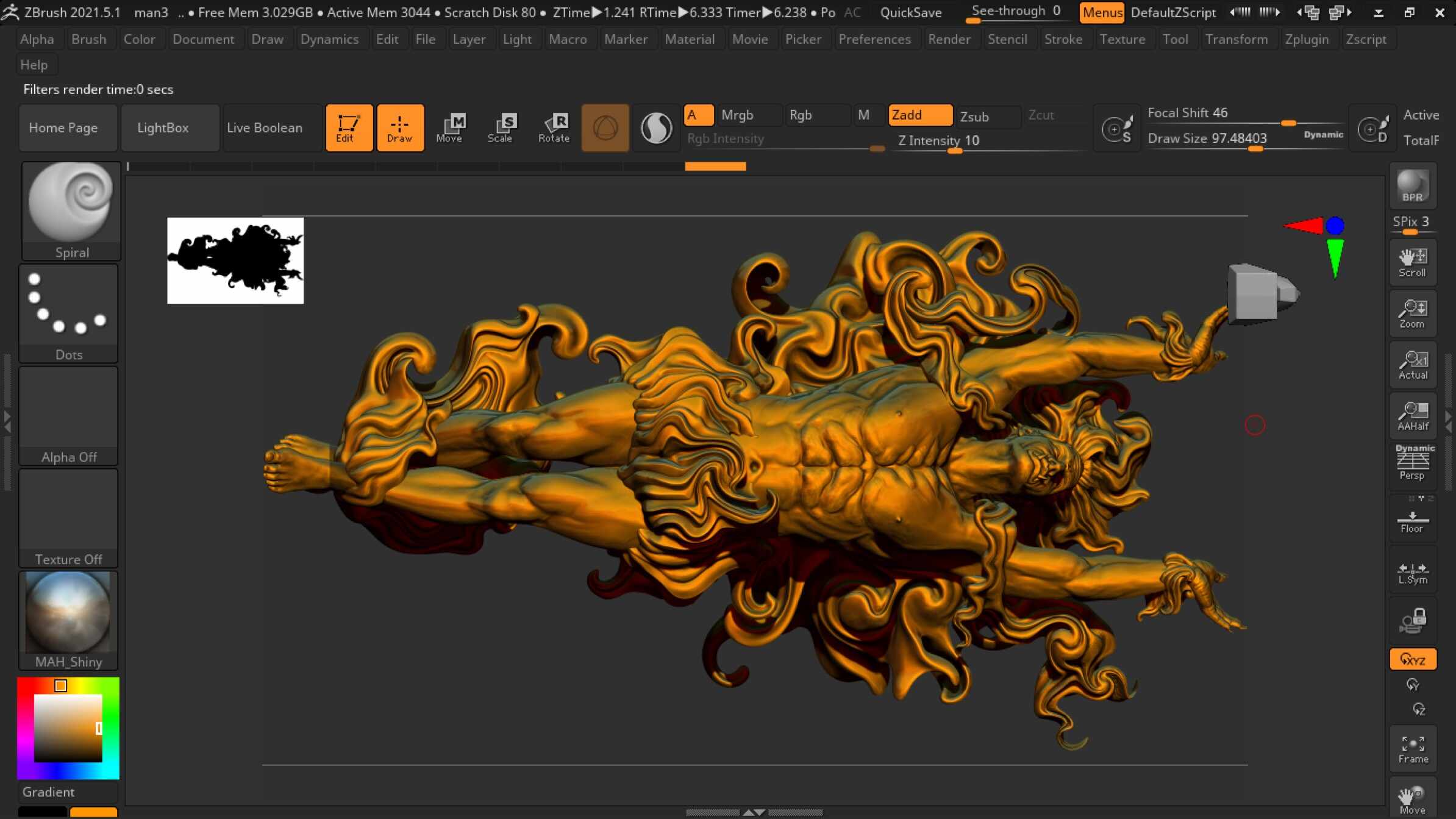Open the Brush menu
Screen dimensions: 1456x819
tap(89, 39)
